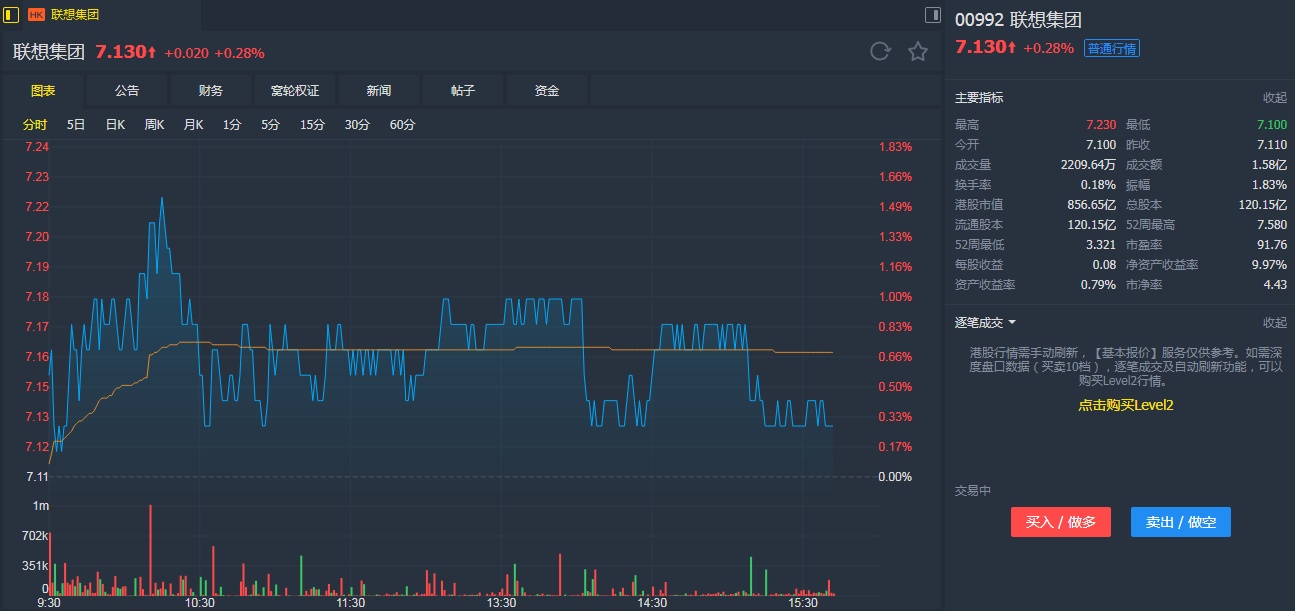Click the refresh quote icon

point(880,52)
